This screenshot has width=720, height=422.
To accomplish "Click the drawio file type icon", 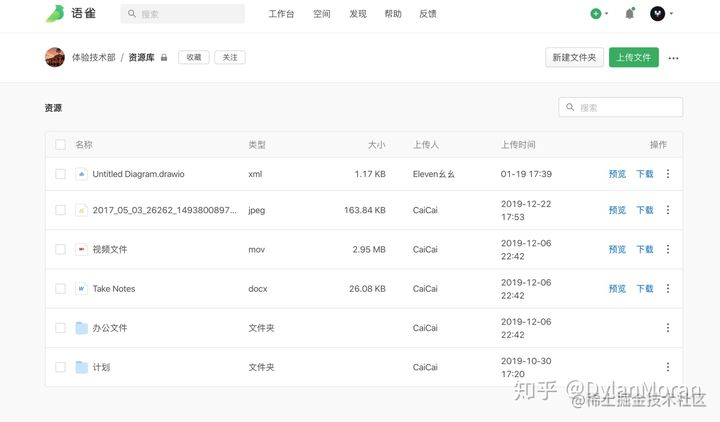I will pos(81,174).
